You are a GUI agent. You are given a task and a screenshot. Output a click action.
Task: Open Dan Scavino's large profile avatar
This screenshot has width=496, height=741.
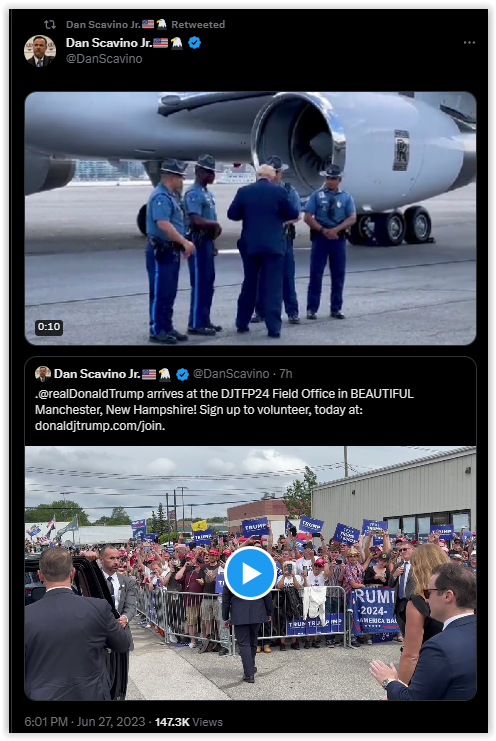(x=40, y=50)
